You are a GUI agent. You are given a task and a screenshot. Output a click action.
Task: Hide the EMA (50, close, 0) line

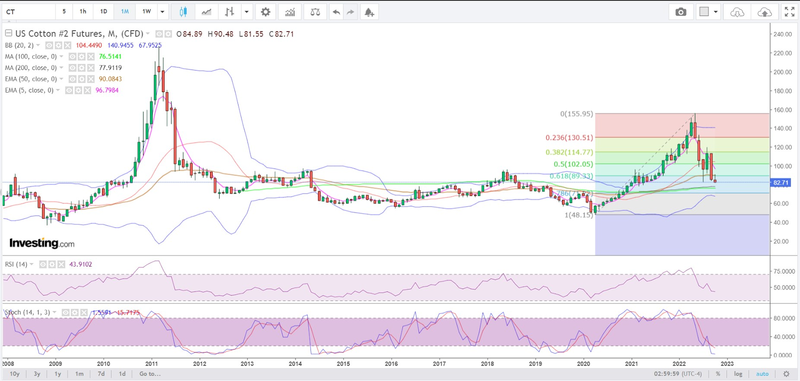coord(72,79)
